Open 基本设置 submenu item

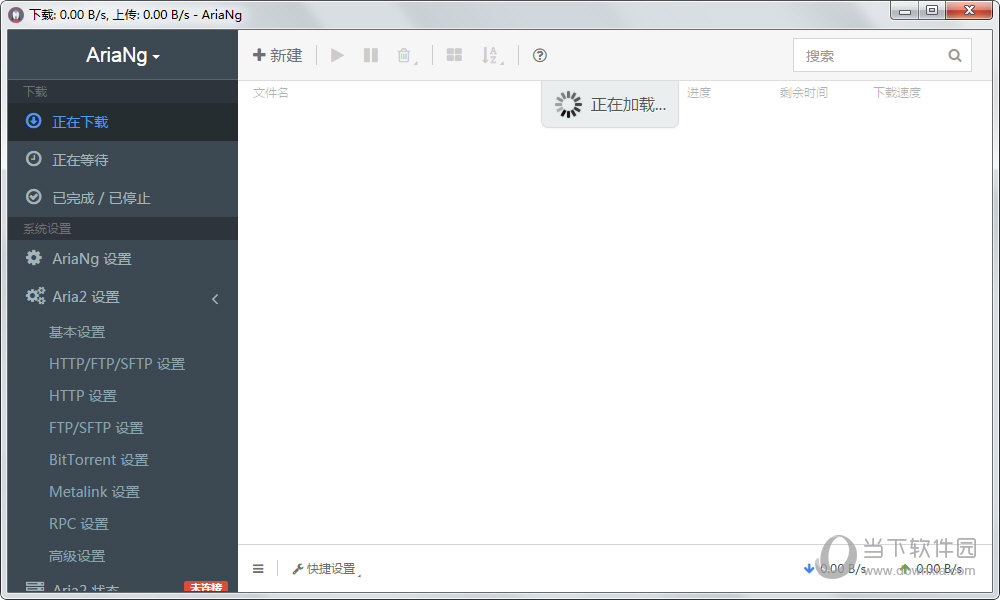[77, 332]
